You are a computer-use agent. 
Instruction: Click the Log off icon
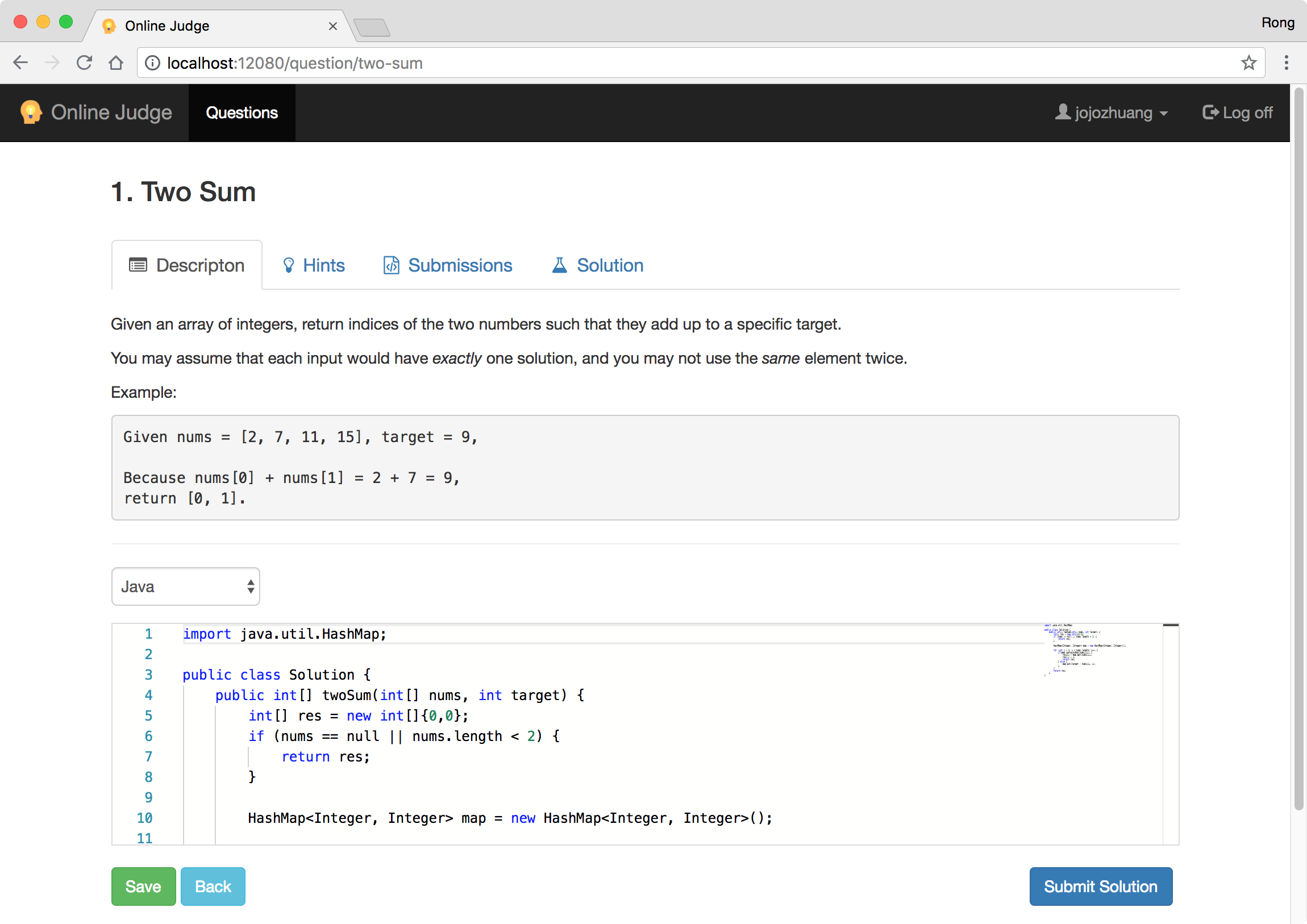click(1210, 112)
